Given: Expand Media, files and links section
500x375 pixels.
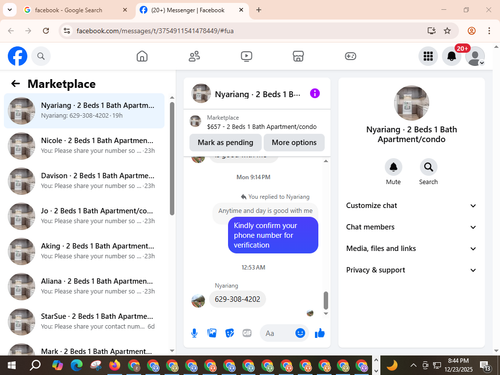Looking at the screenshot, I should point(411,248).
